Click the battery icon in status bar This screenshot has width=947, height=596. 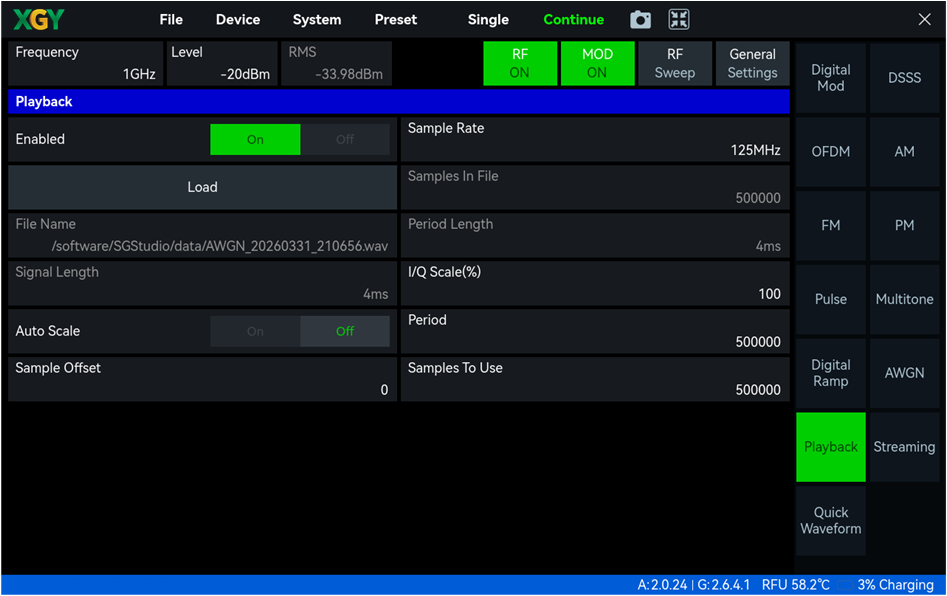(x=845, y=585)
